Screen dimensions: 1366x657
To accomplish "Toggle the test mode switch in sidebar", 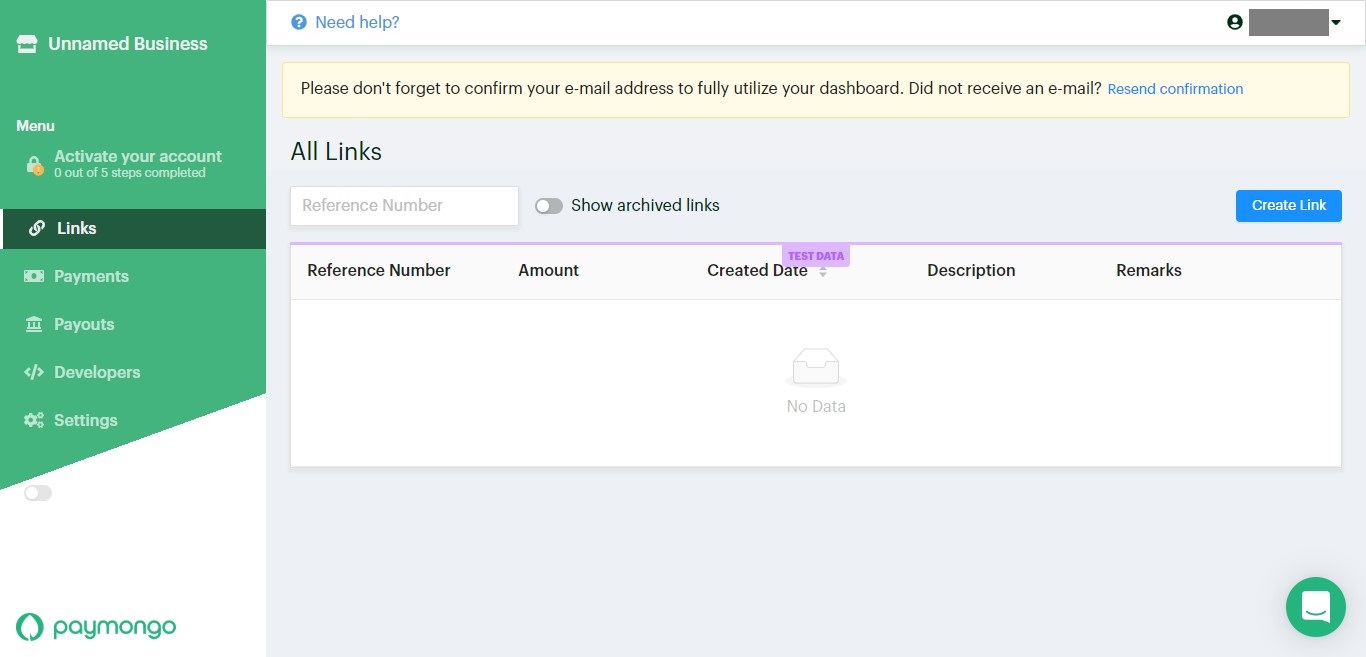I will [38, 493].
